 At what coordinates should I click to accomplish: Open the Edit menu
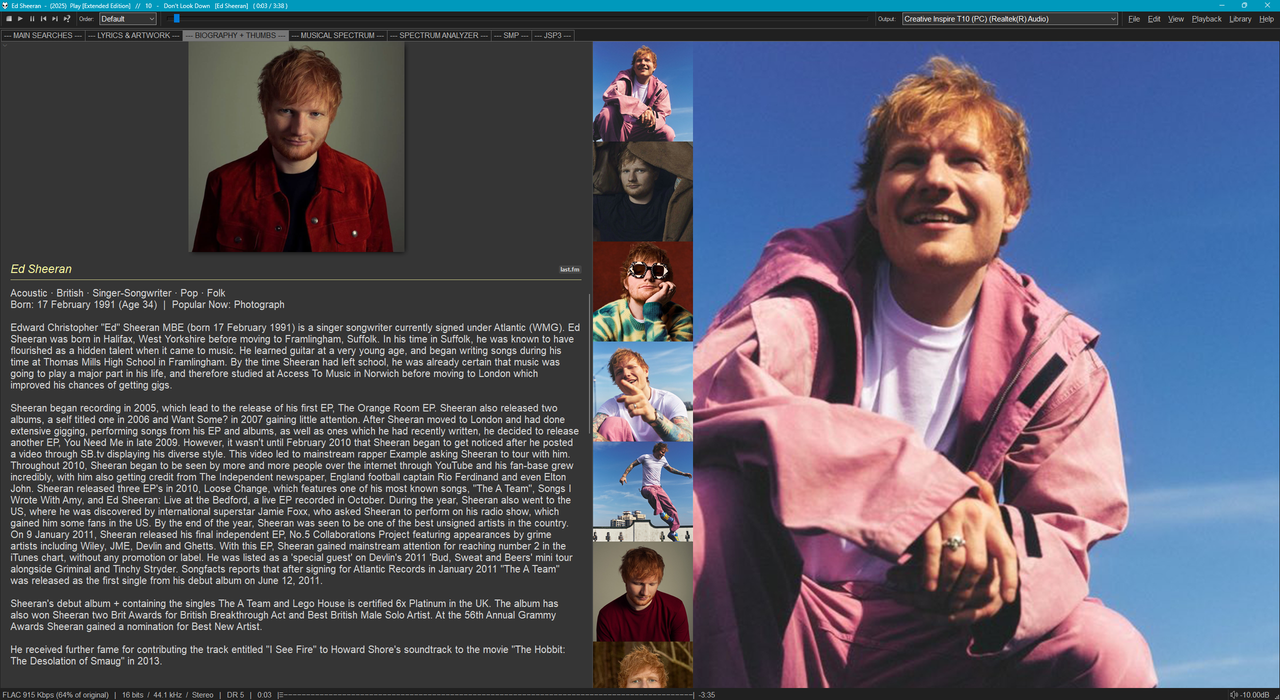tap(1154, 19)
